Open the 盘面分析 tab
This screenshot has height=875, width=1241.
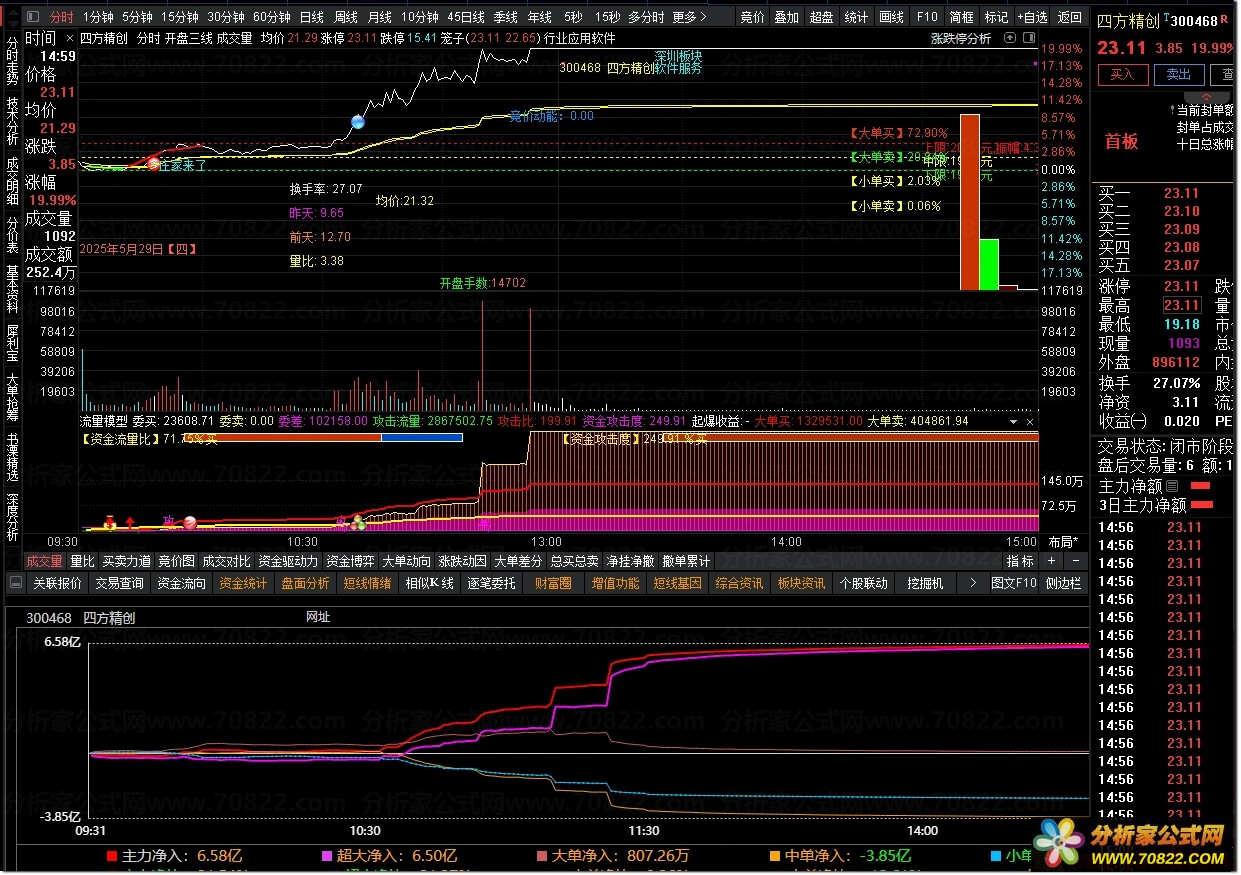(x=305, y=583)
